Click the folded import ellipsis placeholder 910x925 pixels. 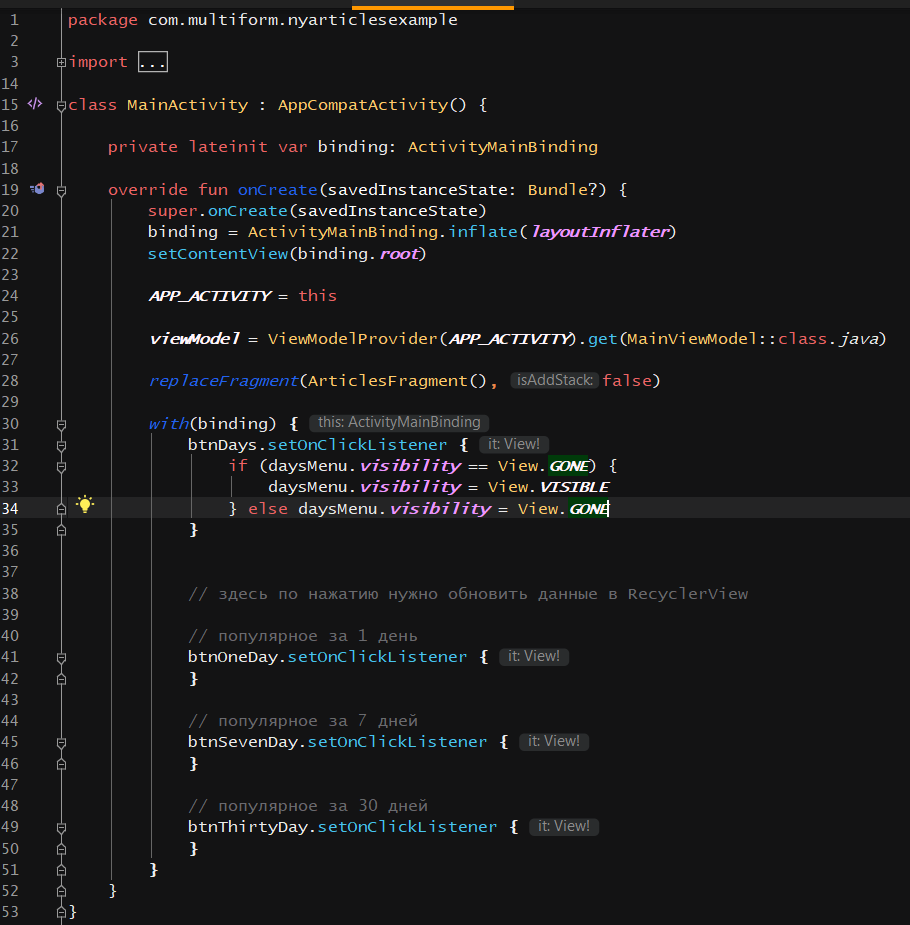[x=153, y=62]
